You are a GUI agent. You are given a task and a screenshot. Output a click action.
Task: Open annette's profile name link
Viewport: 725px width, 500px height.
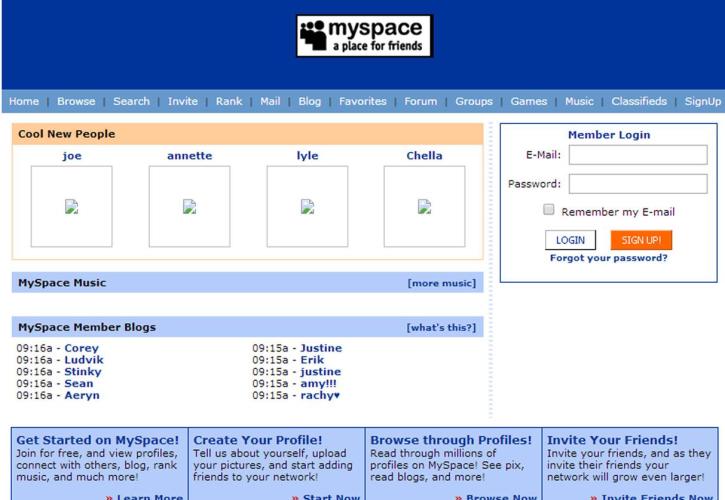pyautogui.click(x=190, y=156)
